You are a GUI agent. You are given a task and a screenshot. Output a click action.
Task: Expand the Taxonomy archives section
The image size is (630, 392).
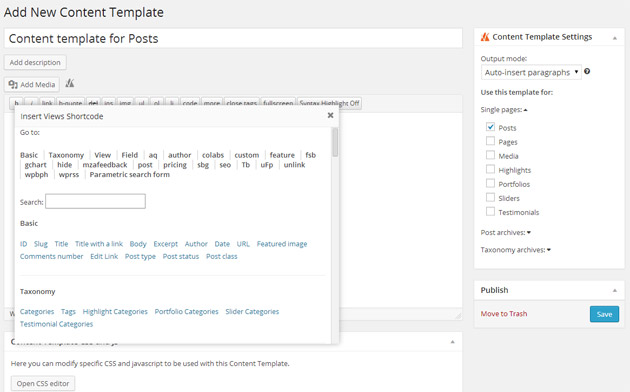(x=515, y=250)
